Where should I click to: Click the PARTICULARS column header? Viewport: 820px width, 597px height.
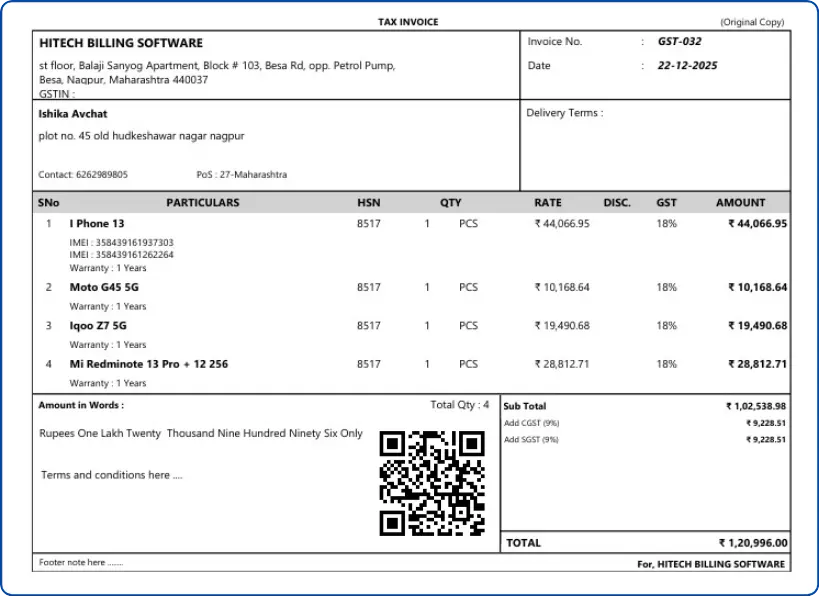pos(203,202)
